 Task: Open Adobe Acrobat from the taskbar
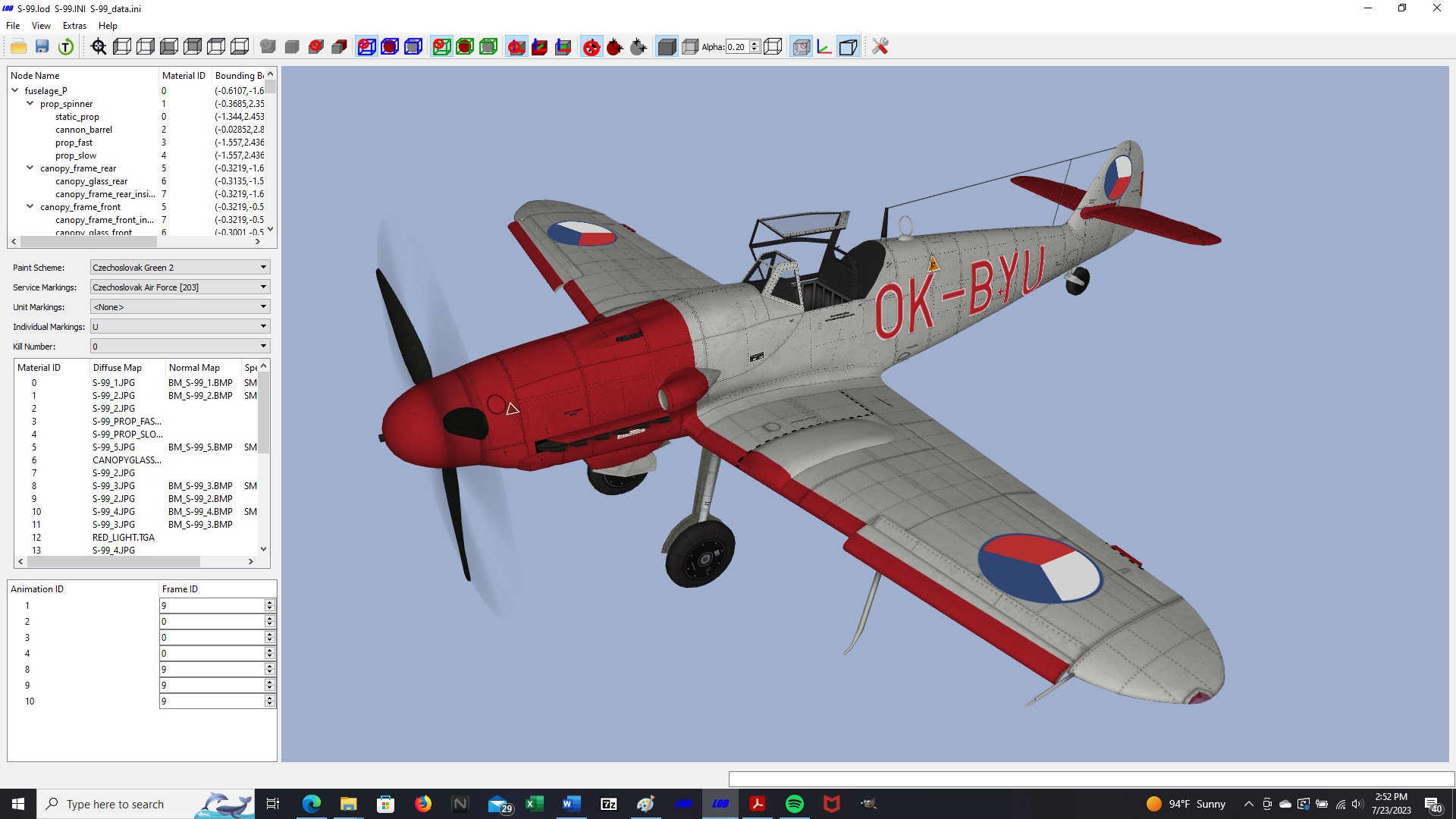758,804
